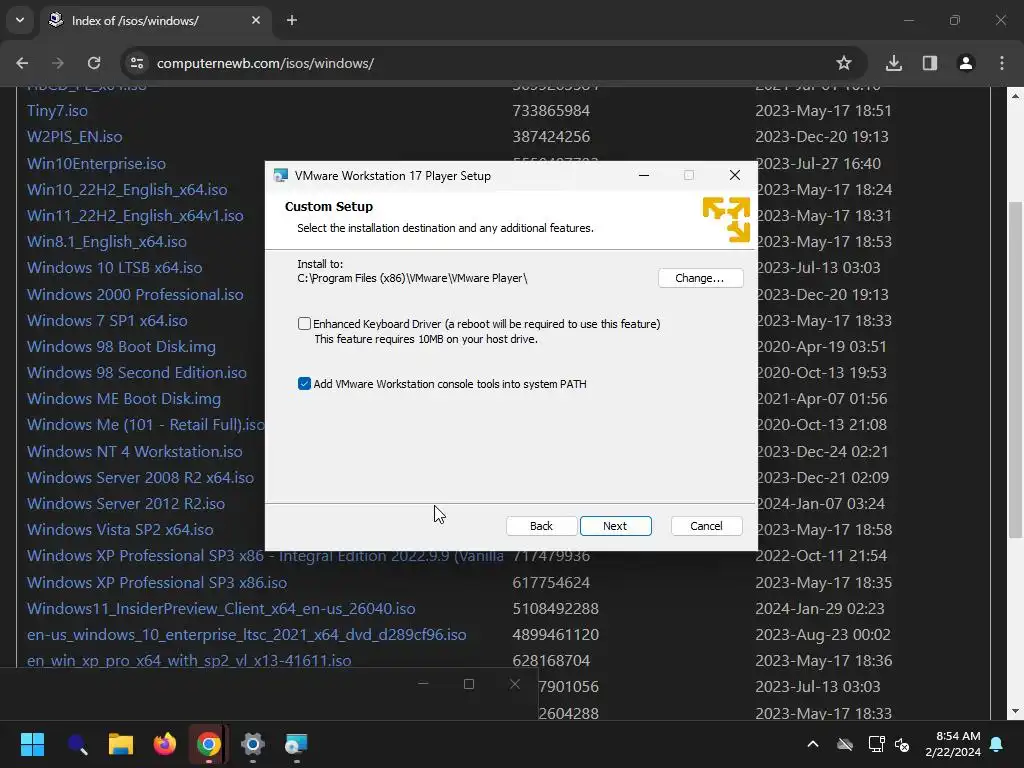Image resolution: width=1024 pixels, height=768 pixels.
Task: Open the clock showing 8:54 AM
Action: 953,744
